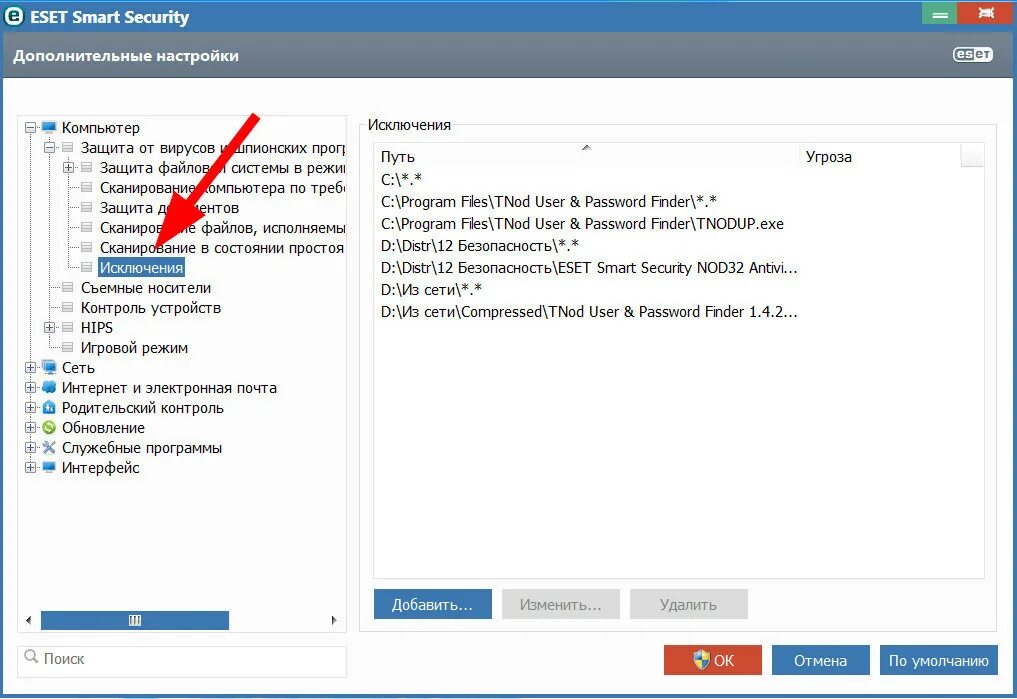Click the Компьютер monitor icon

click(x=49, y=127)
